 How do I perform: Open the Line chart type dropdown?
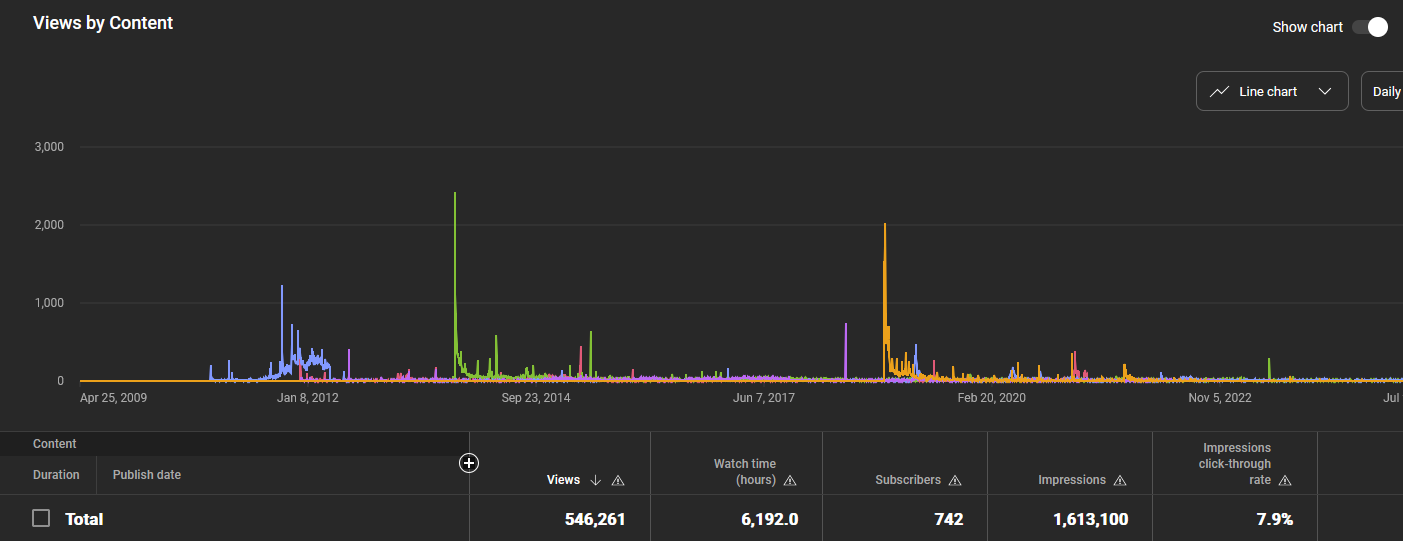pyautogui.click(x=1272, y=91)
